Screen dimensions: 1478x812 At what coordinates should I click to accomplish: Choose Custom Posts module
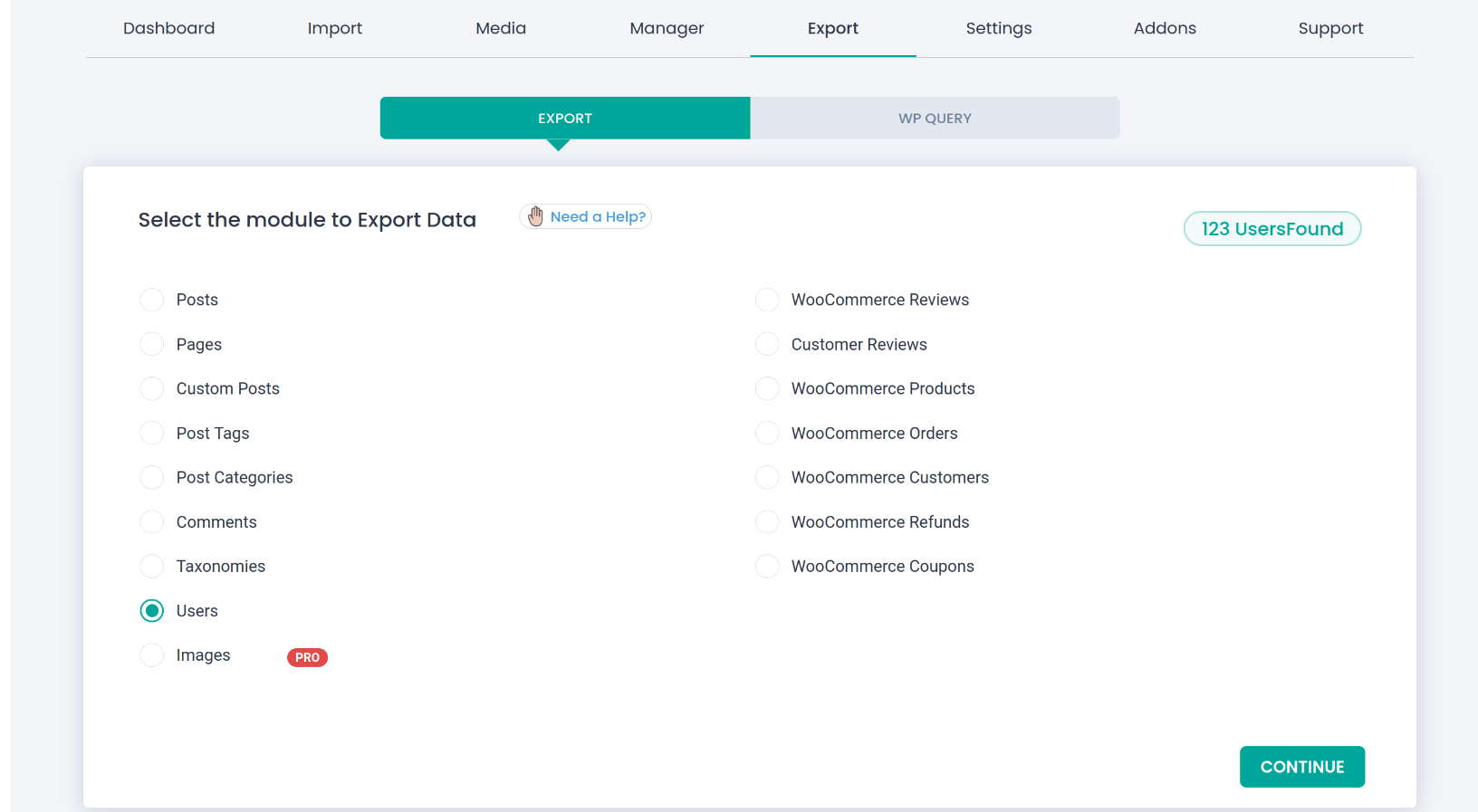coord(152,388)
